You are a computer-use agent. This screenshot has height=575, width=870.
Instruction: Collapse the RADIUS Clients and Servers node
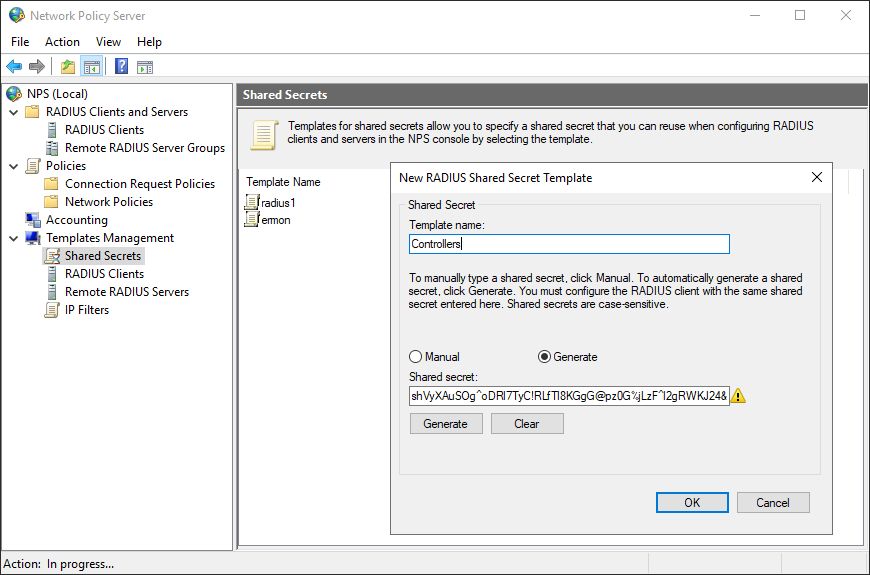[x=13, y=112]
